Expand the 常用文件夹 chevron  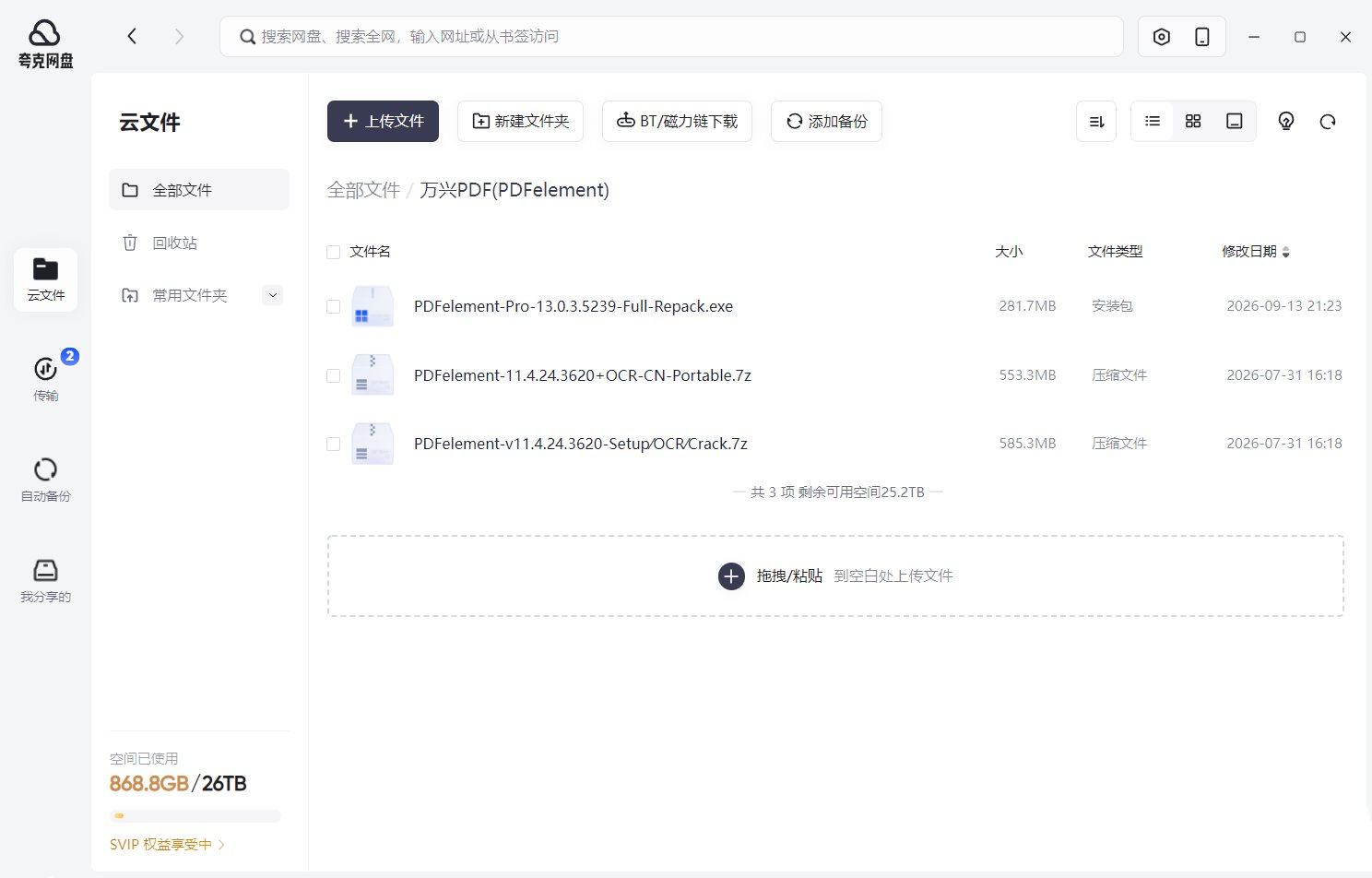(x=272, y=295)
